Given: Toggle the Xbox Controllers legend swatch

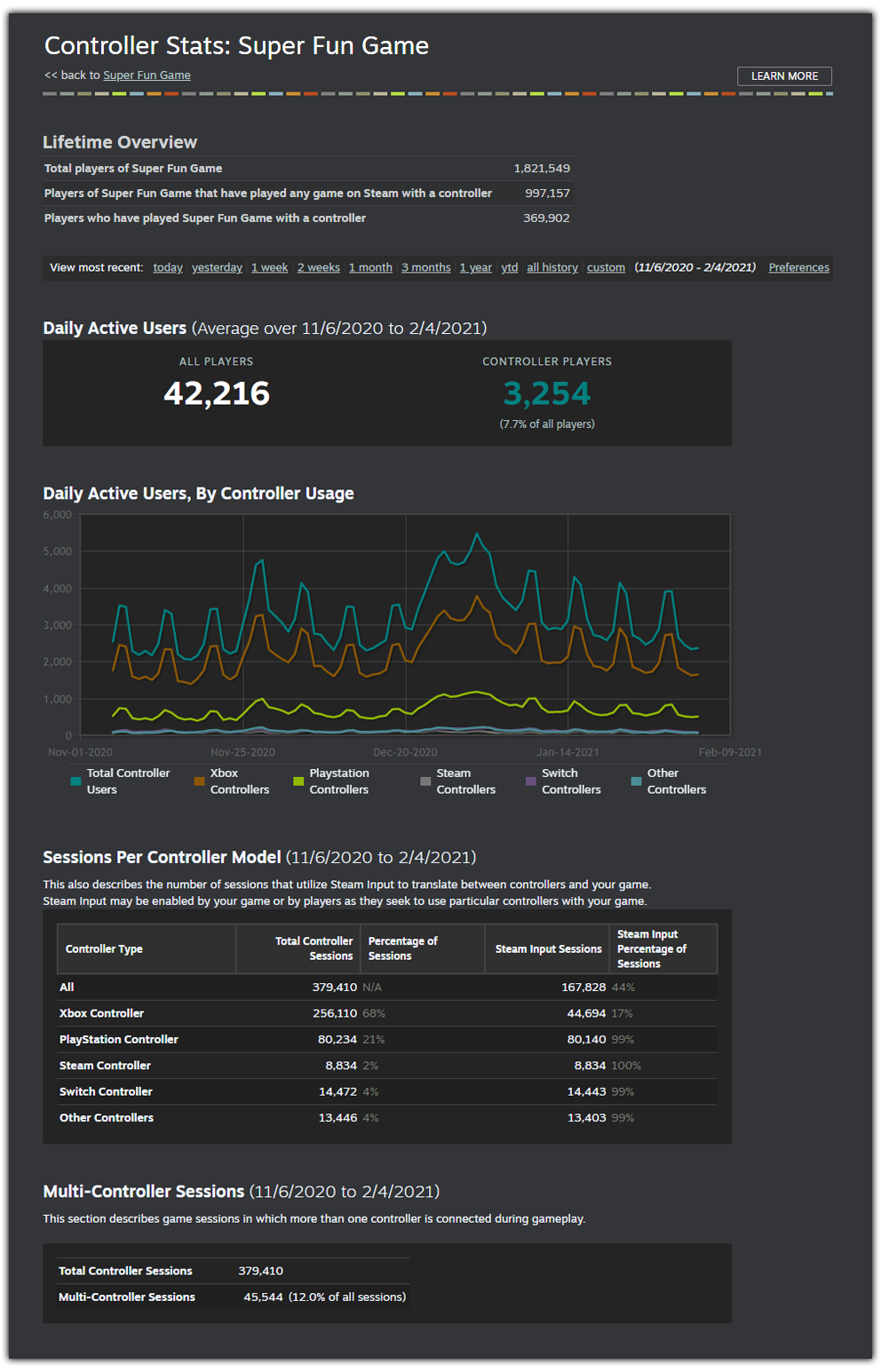Looking at the screenshot, I should (199, 781).
